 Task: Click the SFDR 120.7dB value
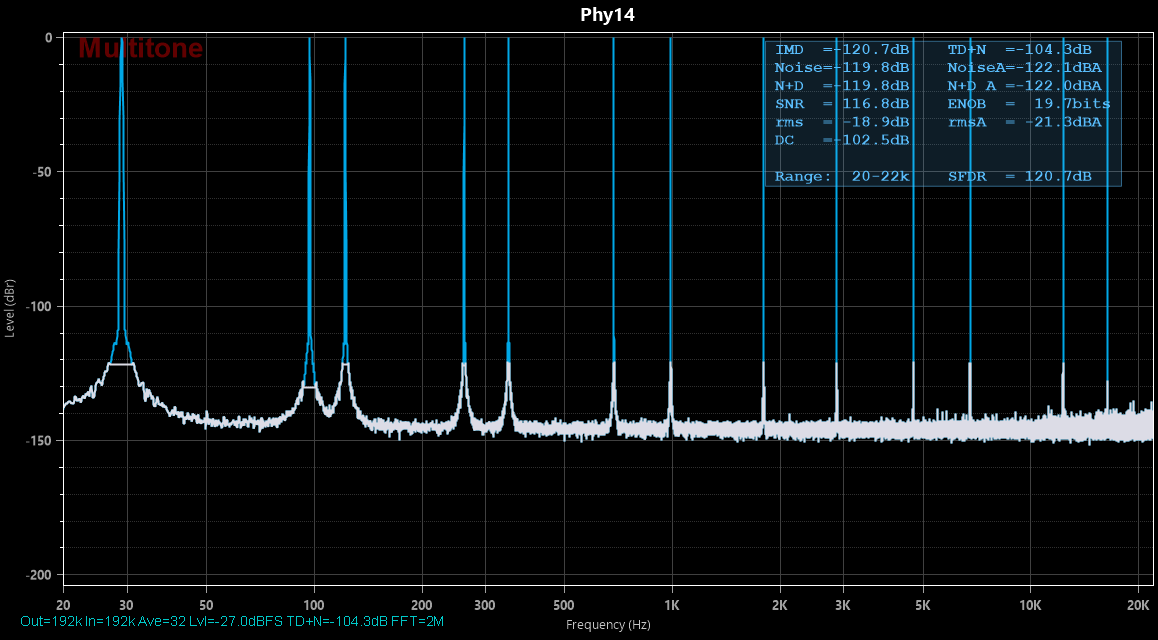pos(1019,177)
